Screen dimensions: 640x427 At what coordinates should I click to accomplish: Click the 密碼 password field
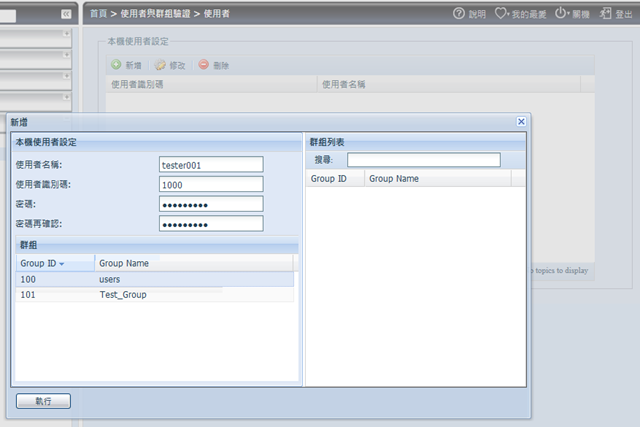pyautogui.click(x=211, y=204)
